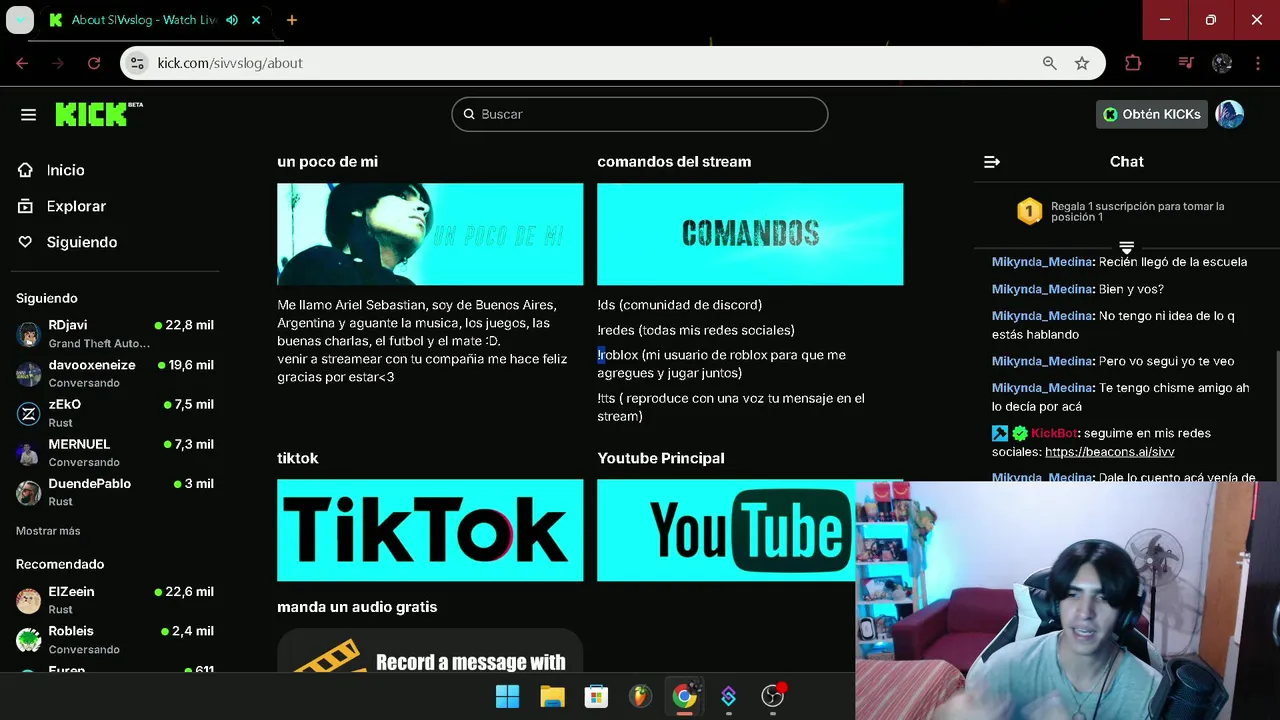Select the About SIVvslog tab

(156, 20)
